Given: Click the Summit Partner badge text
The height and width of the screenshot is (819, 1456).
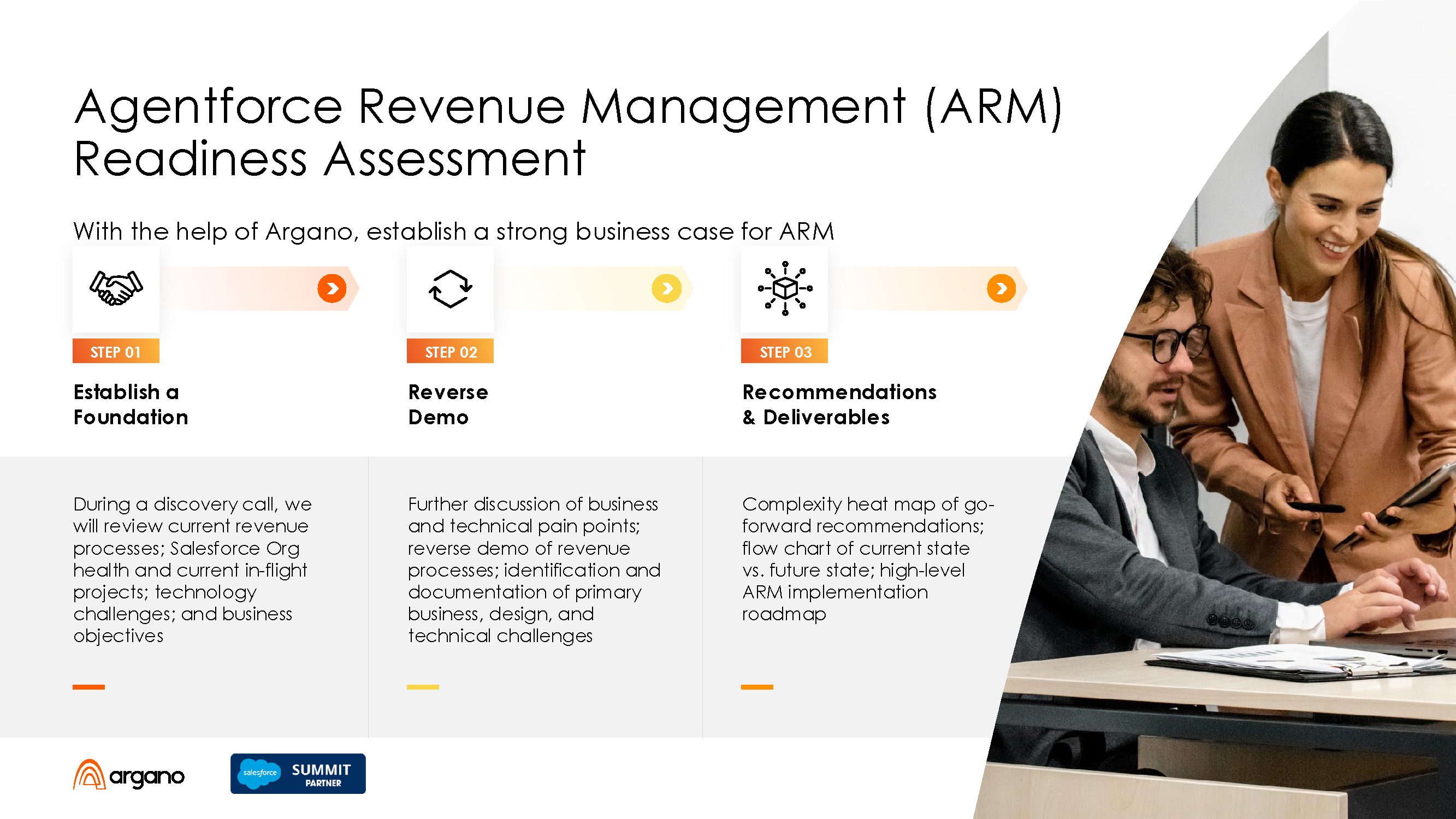Looking at the screenshot, I should (x=322, y=774).
